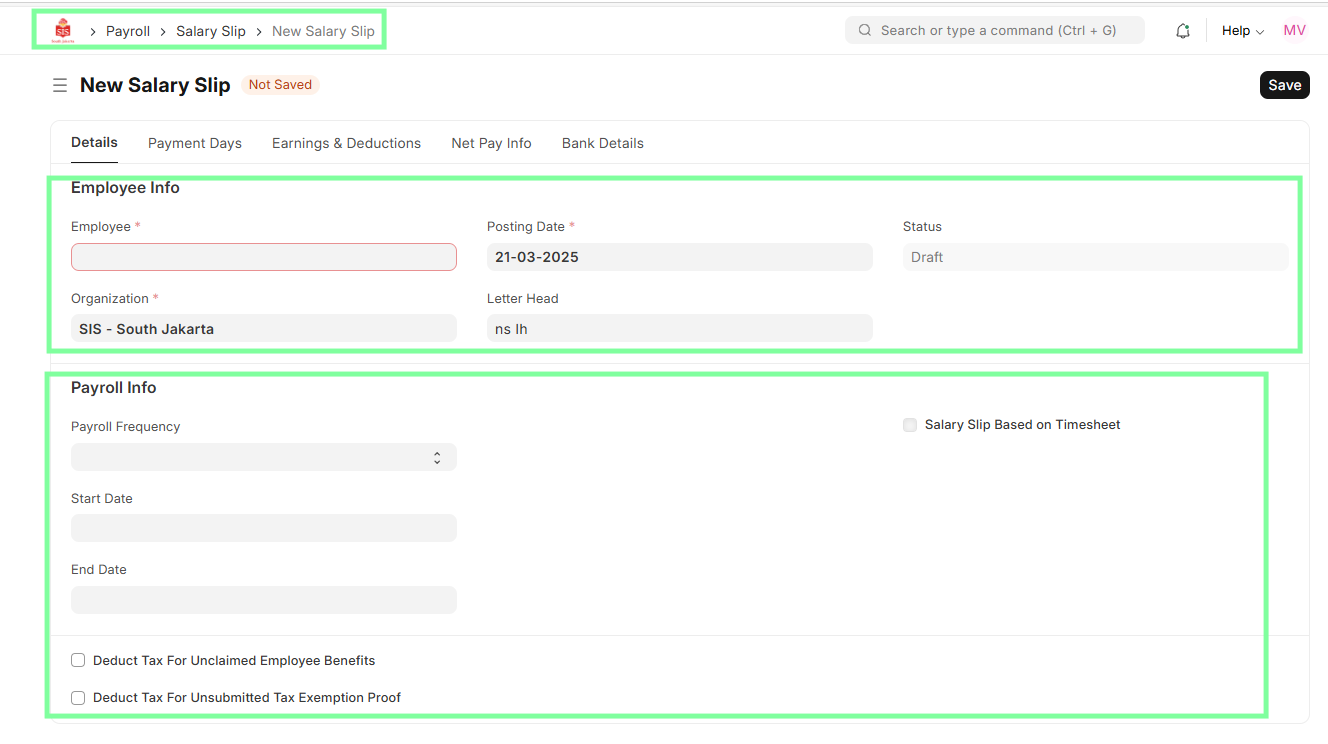The width and height of the screenshot is (1328, 744).
Task: Click the SIS home logo icon
Action: (x=63, y=30)
